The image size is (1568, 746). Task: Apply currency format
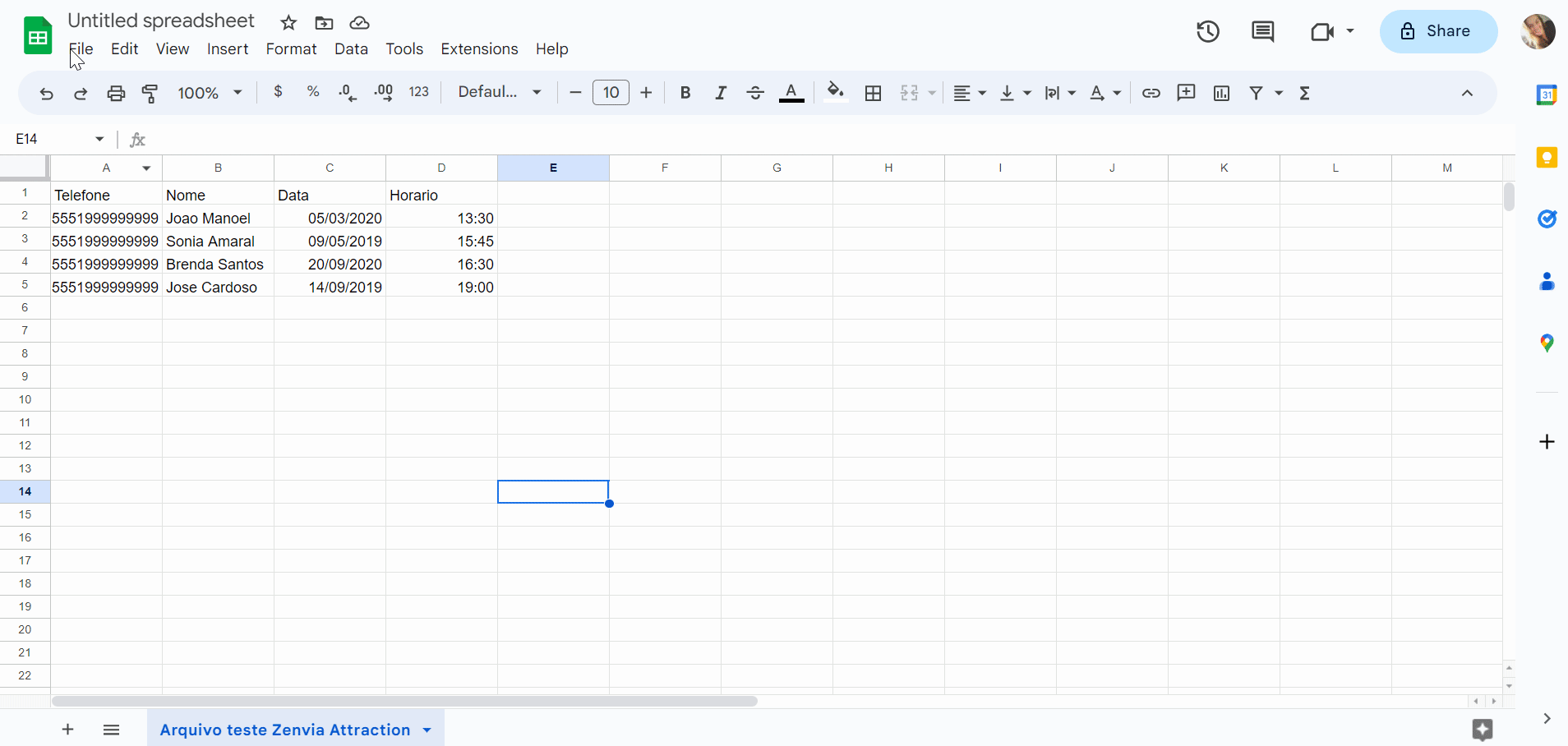[278, 93]
